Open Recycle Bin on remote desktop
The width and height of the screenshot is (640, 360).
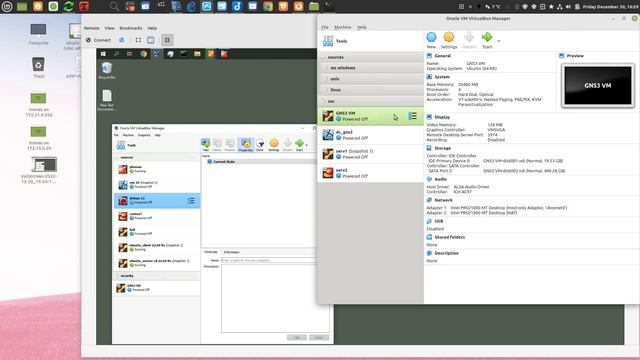[x=107, y=70]
